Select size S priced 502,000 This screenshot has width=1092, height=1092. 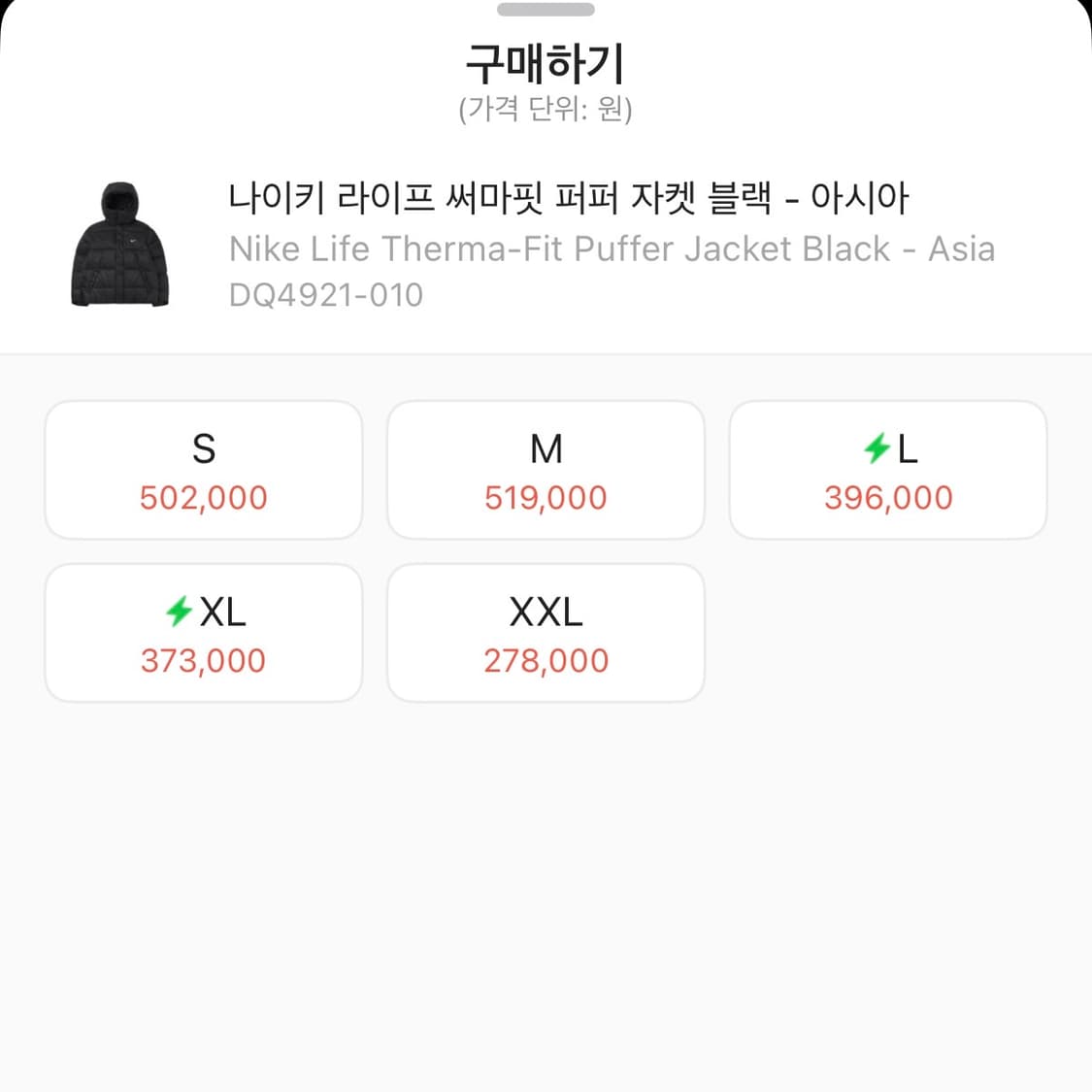(x=203, y=470)
